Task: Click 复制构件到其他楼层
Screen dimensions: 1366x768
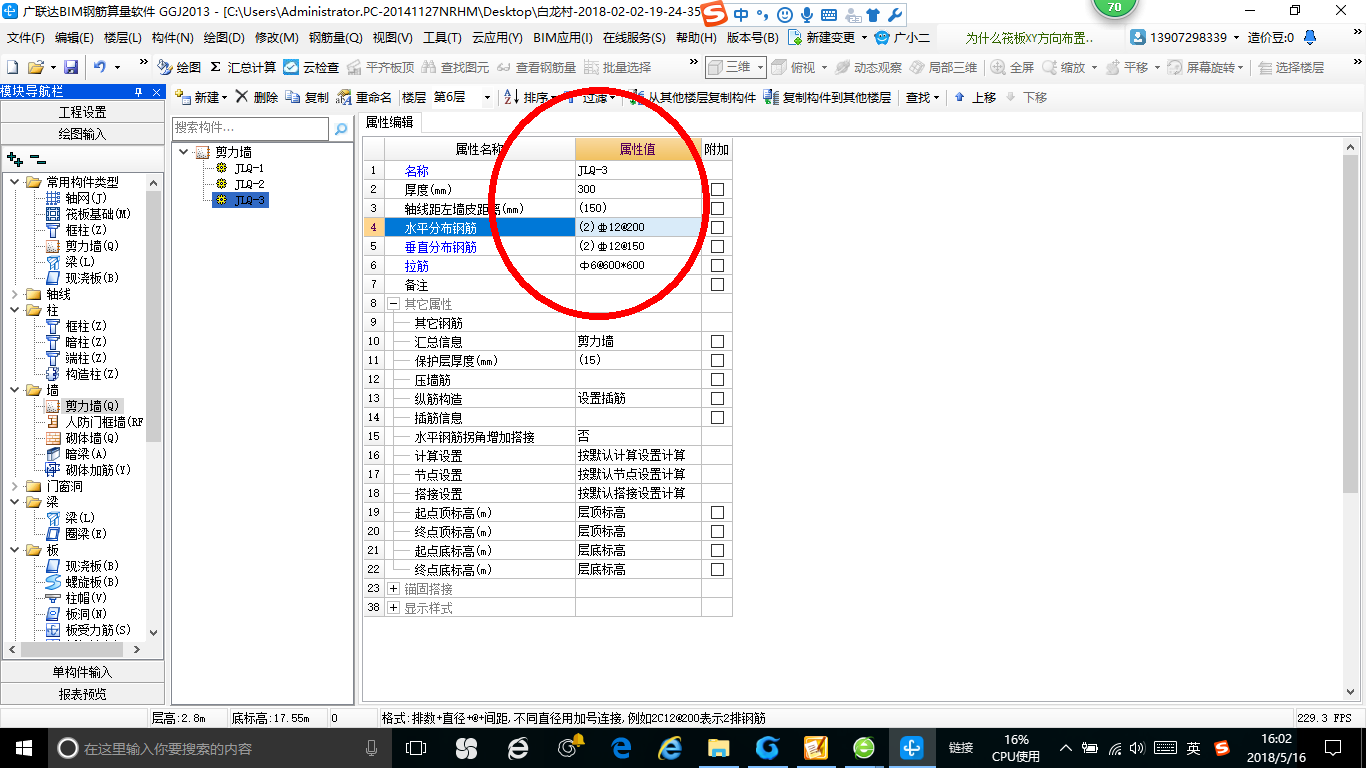Action: pos(827,97)
